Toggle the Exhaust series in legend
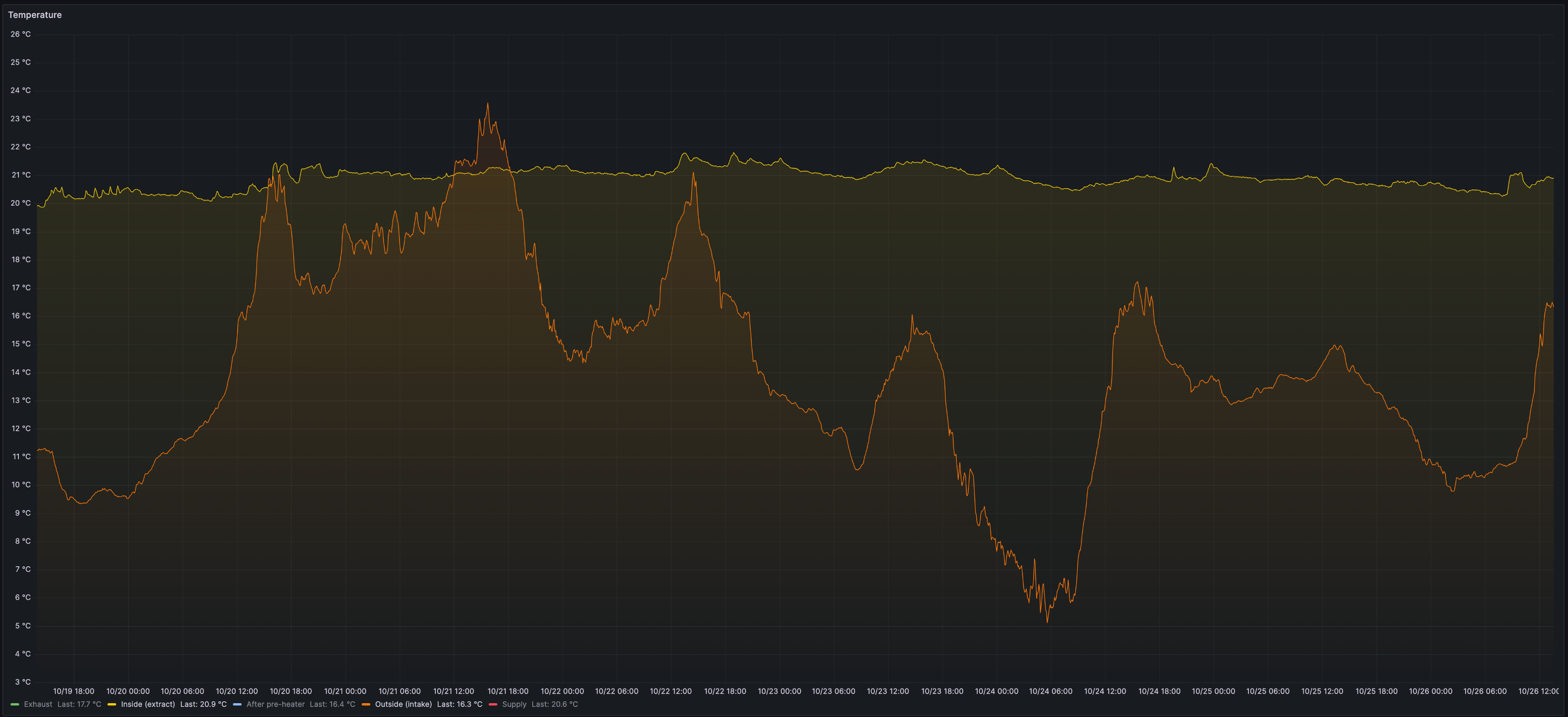Screen dimensions: 1568x717 point(38,704)
